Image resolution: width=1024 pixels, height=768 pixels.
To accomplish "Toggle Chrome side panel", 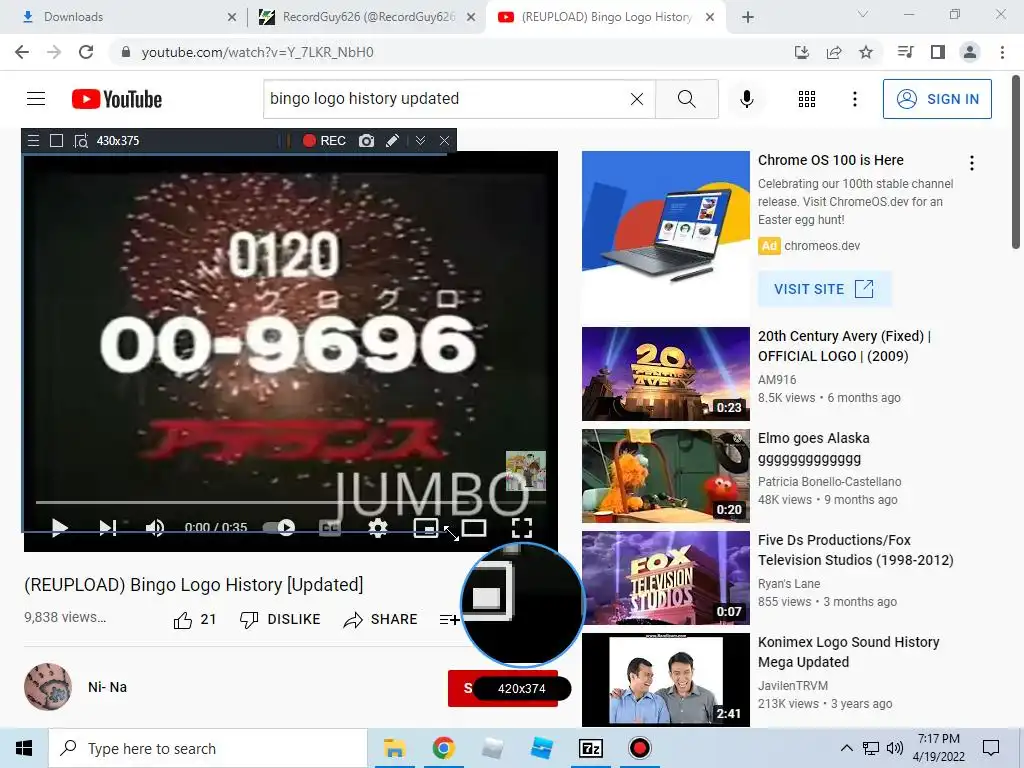I will [x=938, y=52].
